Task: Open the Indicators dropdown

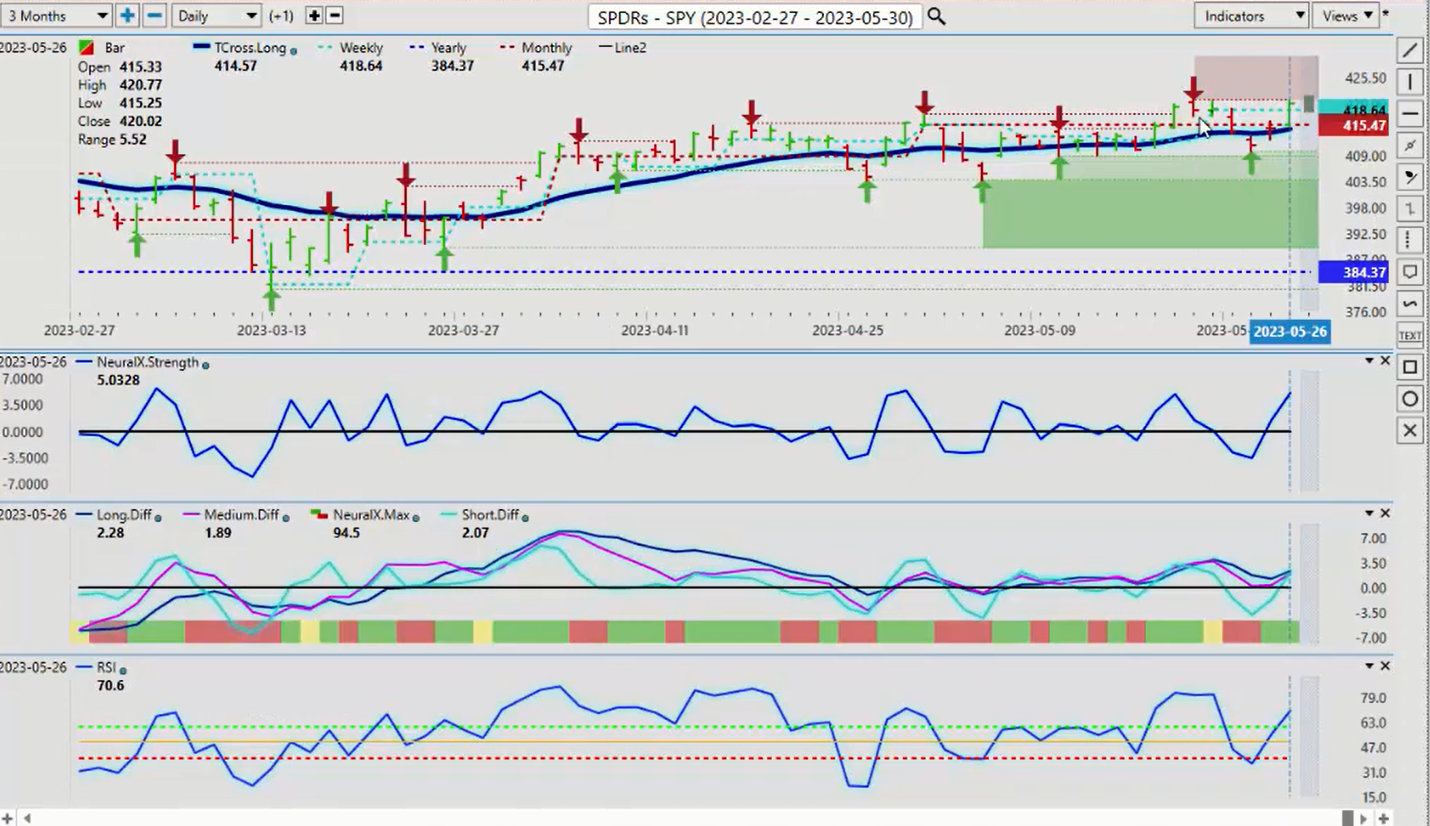Action: [x=1251, y=15]
